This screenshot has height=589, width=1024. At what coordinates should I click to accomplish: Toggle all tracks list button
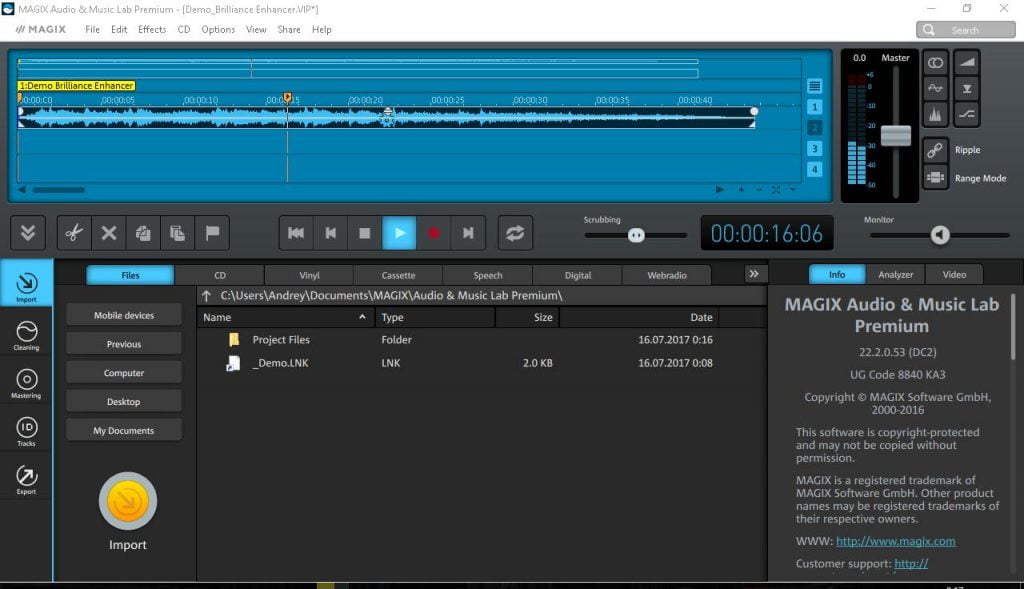814,86
